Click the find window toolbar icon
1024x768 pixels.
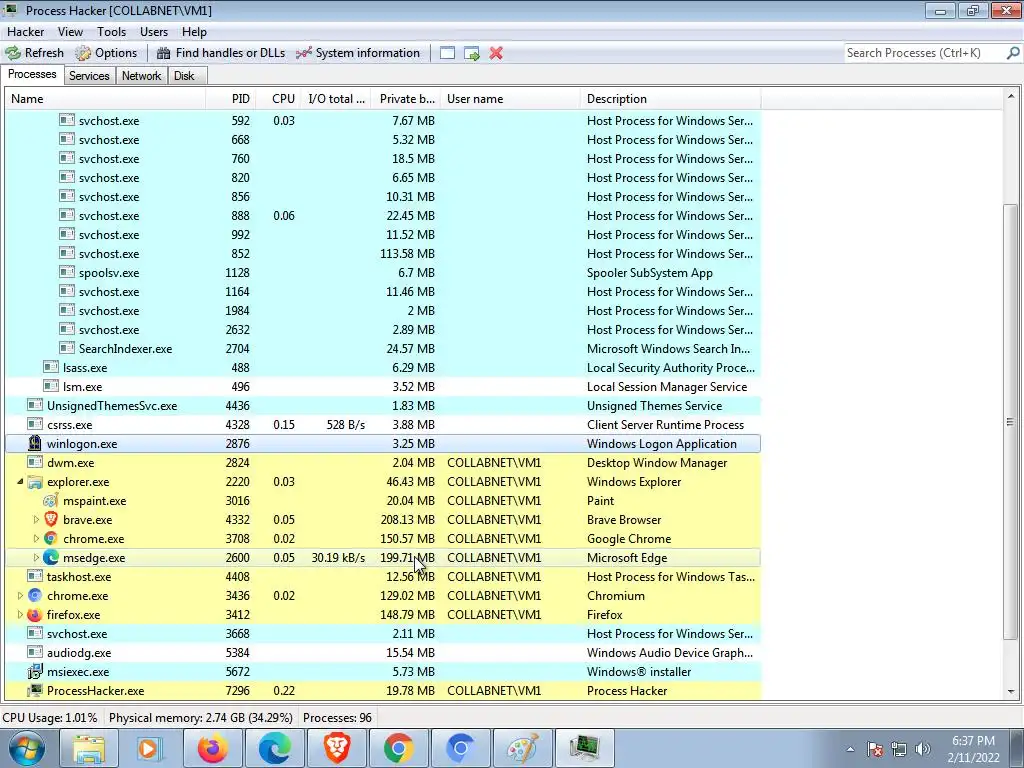(x=447, y=53)
